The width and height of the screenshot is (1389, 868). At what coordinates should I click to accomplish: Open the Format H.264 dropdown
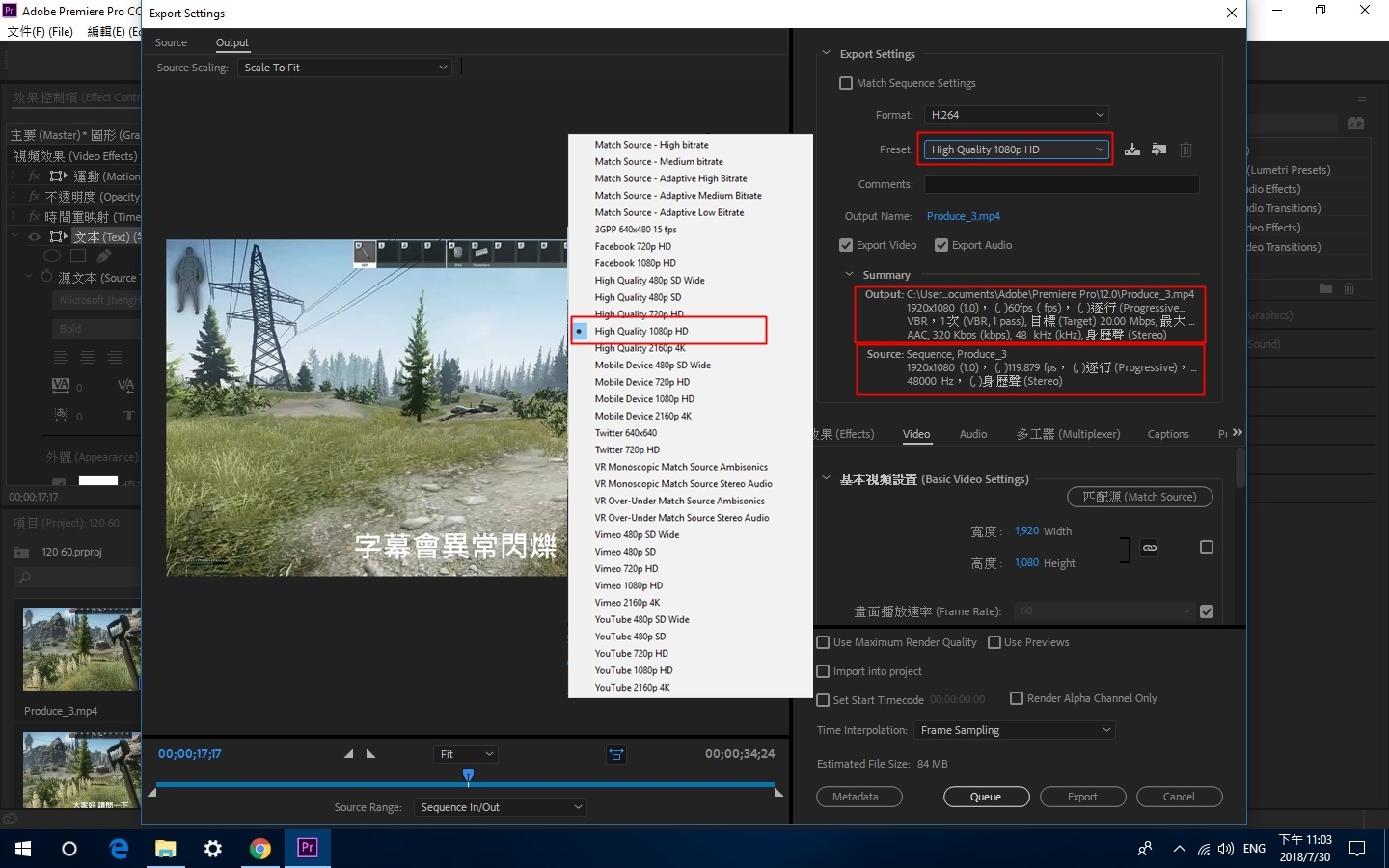pos(1017,115)
